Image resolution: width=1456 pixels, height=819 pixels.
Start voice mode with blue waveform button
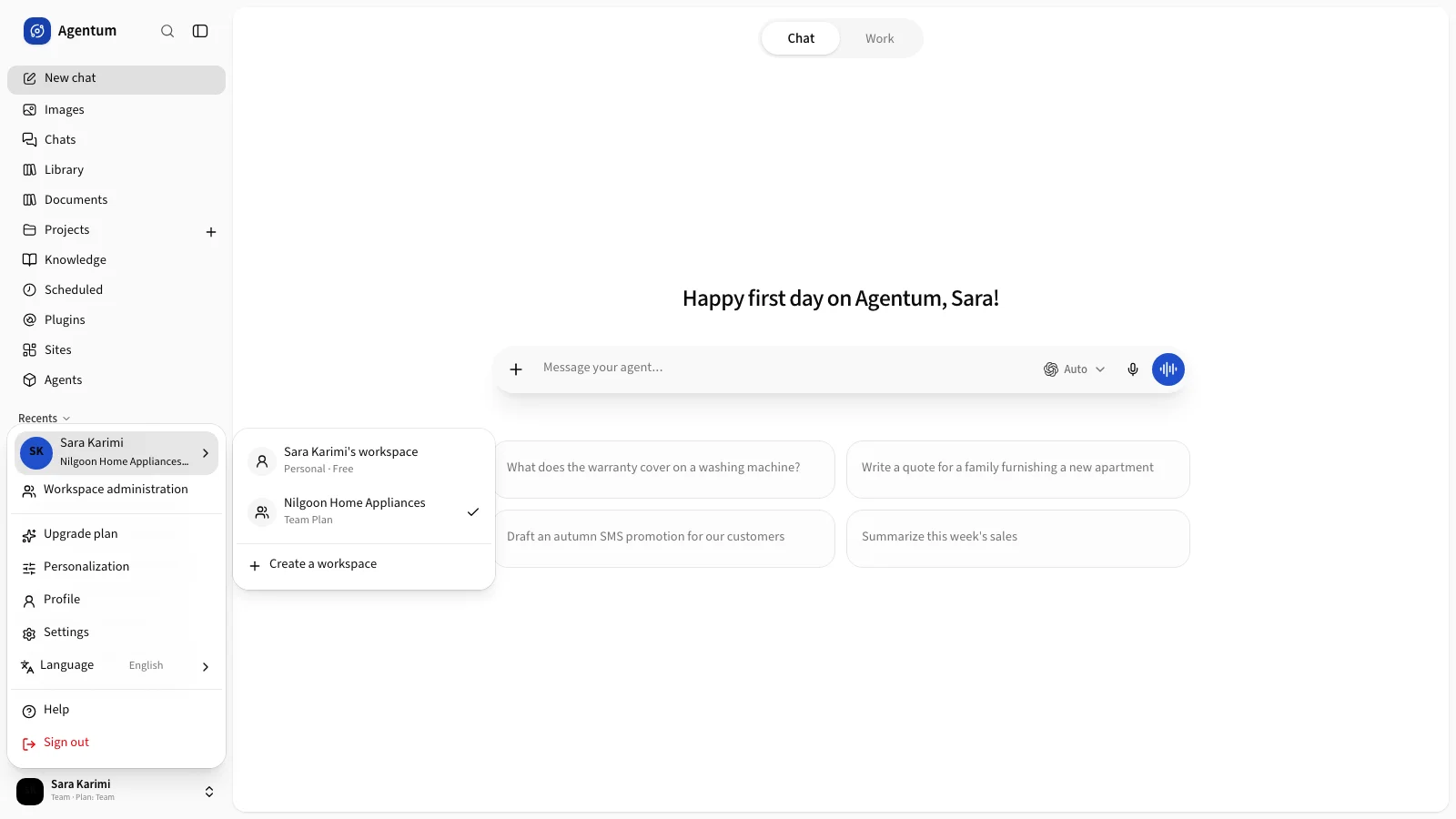[x=1168, y=369]
